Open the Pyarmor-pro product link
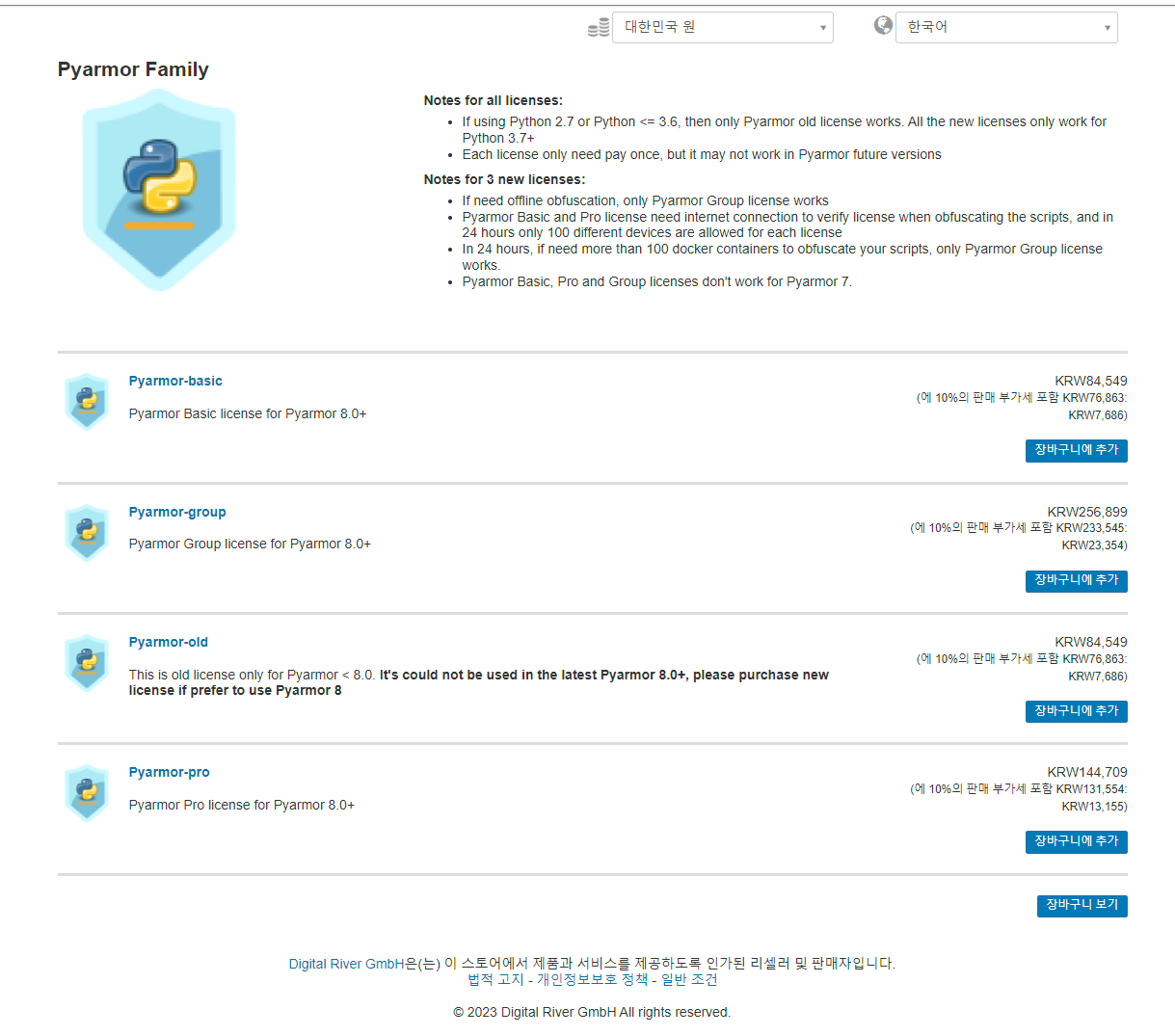This screenshot has height=1036, width=1175. (x=170, y=772)
